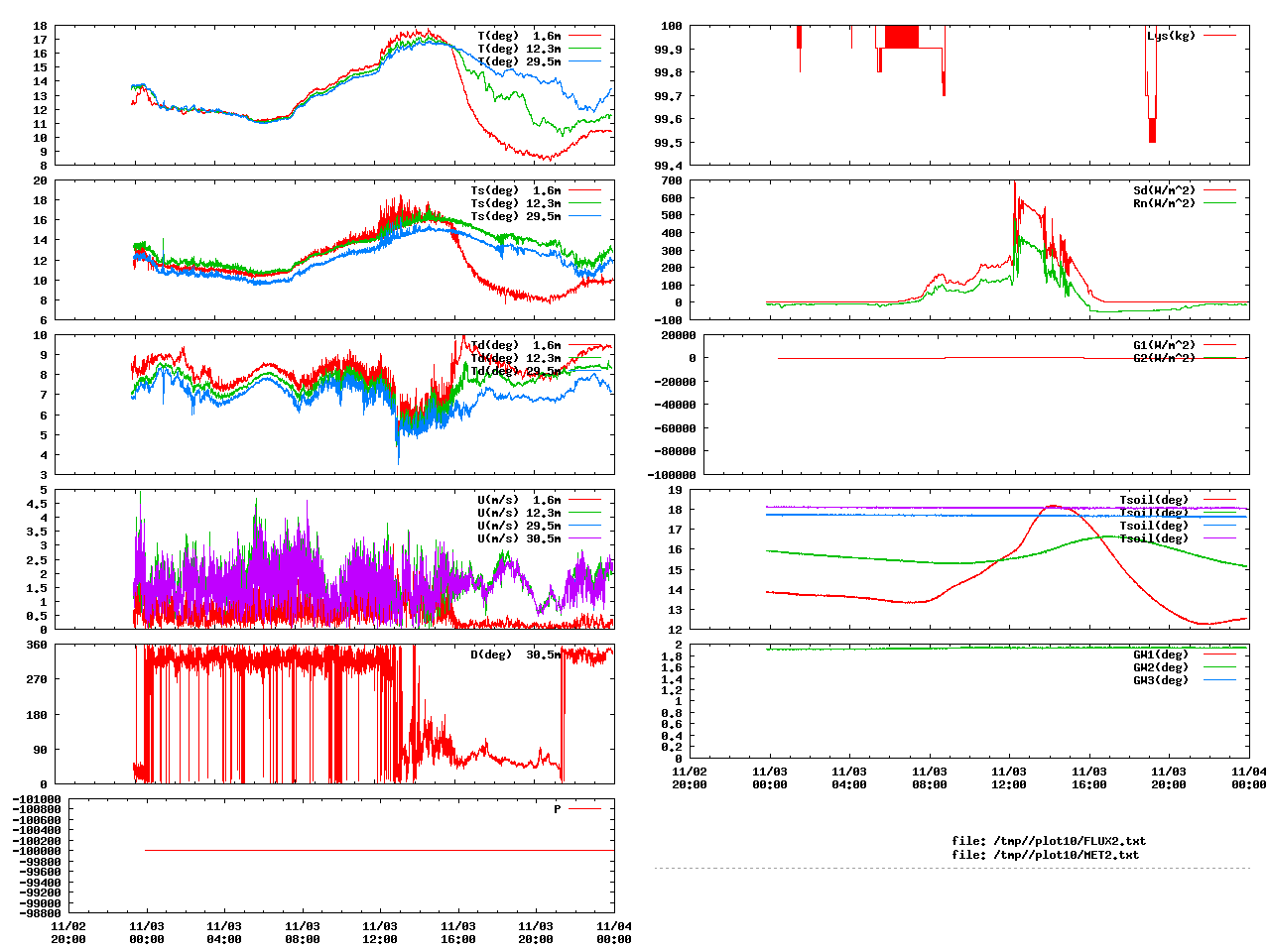Click 'U(m/s) 1.6m' in the wind legend
Image resolution: width=1270 pixels, height=952 pixels.
519,500
